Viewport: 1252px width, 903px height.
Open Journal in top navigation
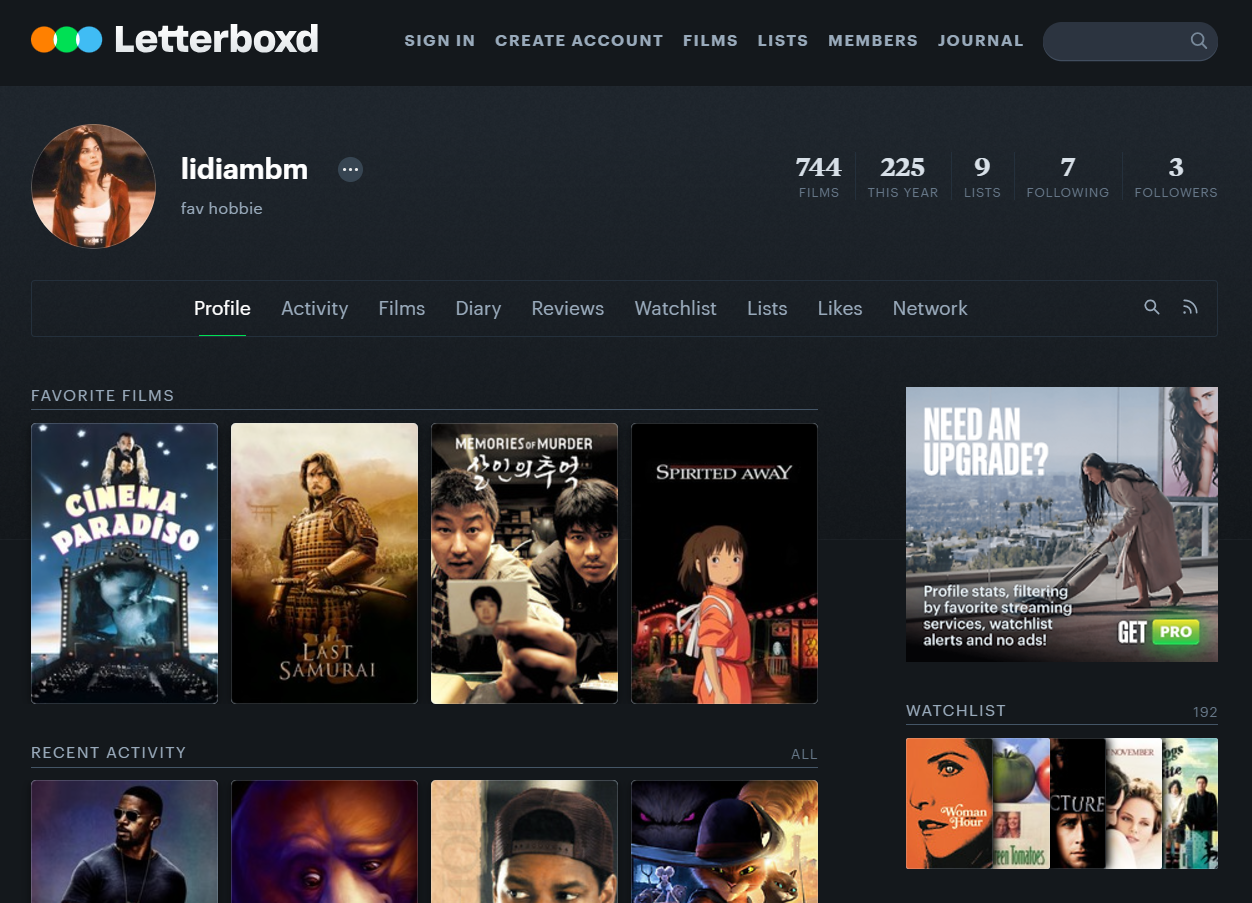(x=981, y=41)
